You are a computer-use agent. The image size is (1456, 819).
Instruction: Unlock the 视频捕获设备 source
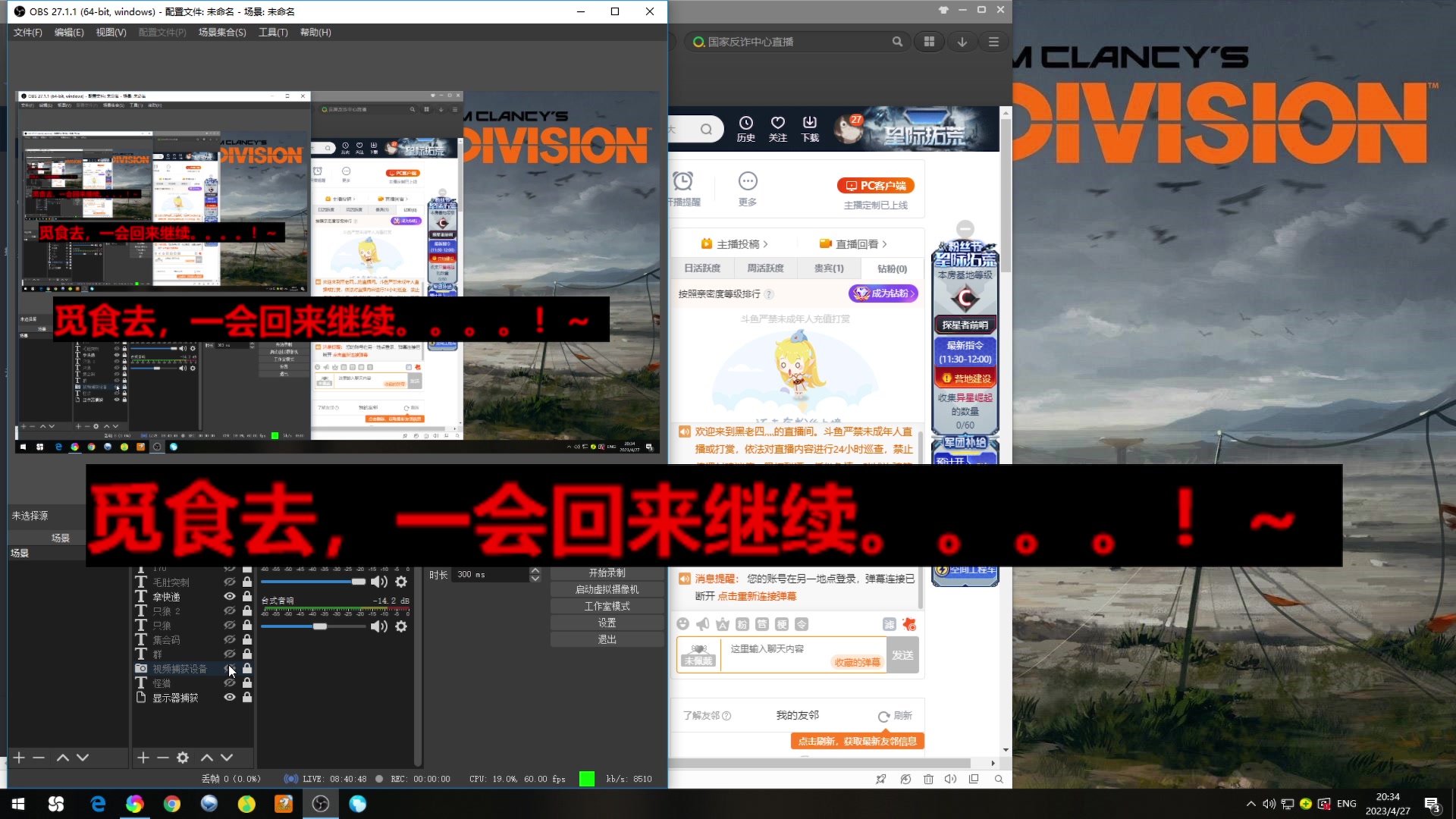247,668
